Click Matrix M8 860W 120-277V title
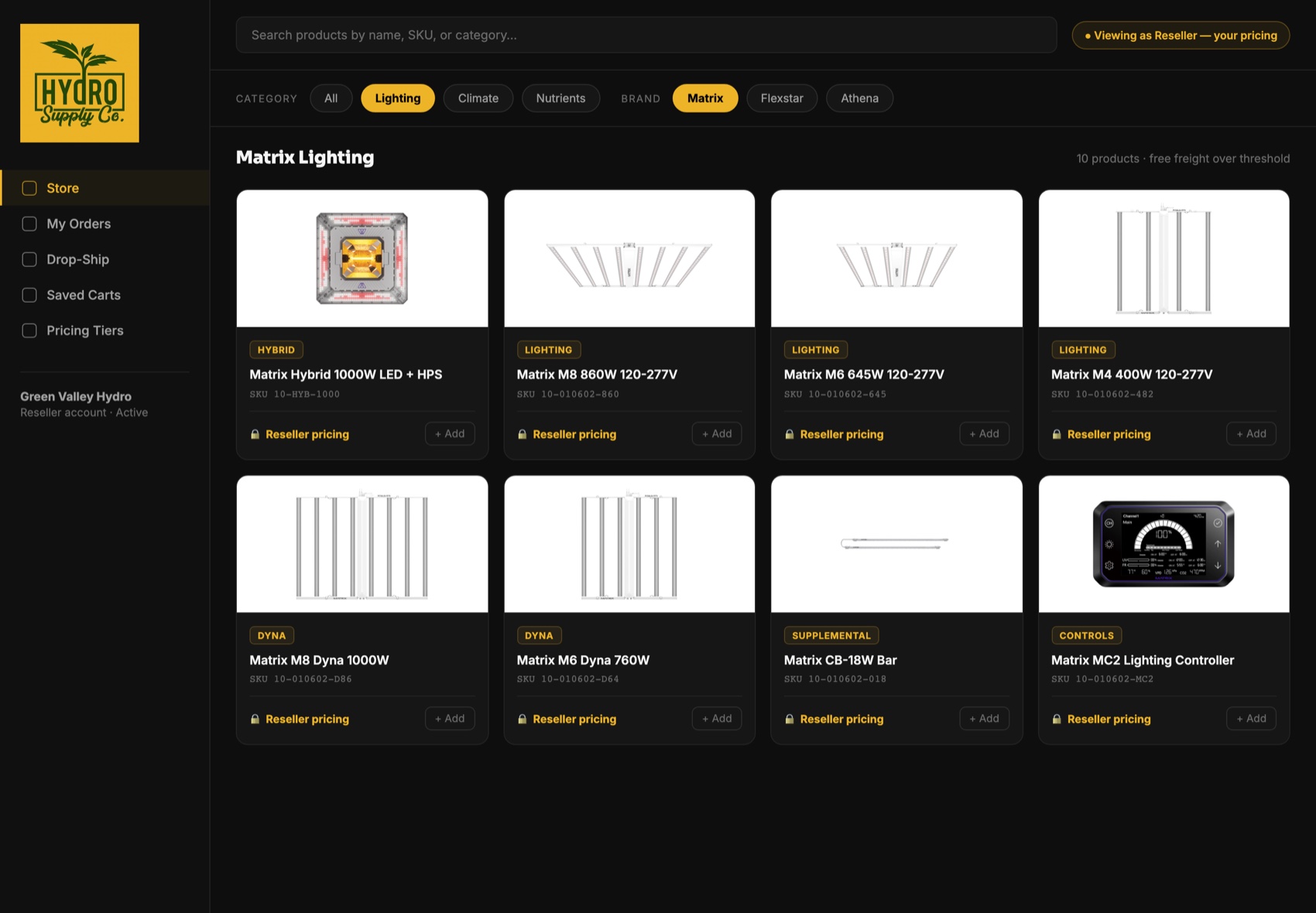This screenshot has width=1316, height=913. click(597, 374)
